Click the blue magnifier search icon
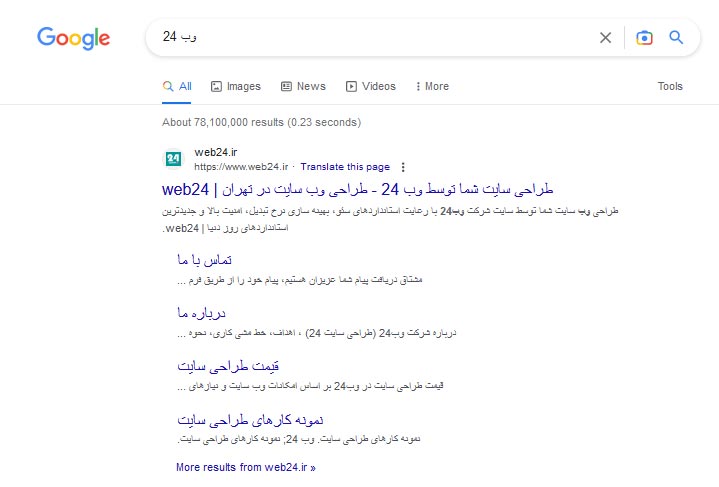 [676, 38]
